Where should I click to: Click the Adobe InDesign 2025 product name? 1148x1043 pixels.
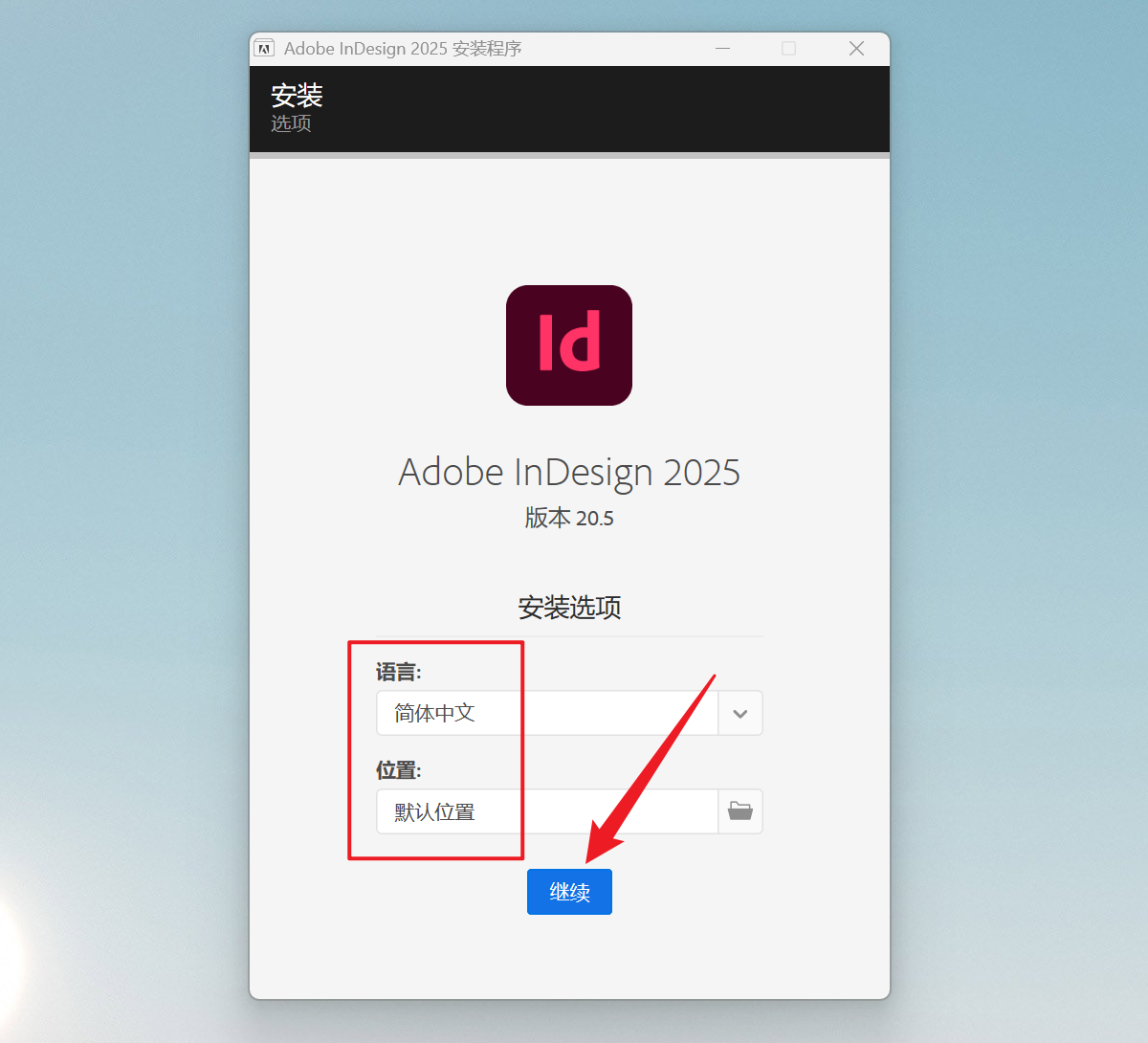tap(569, 472)
